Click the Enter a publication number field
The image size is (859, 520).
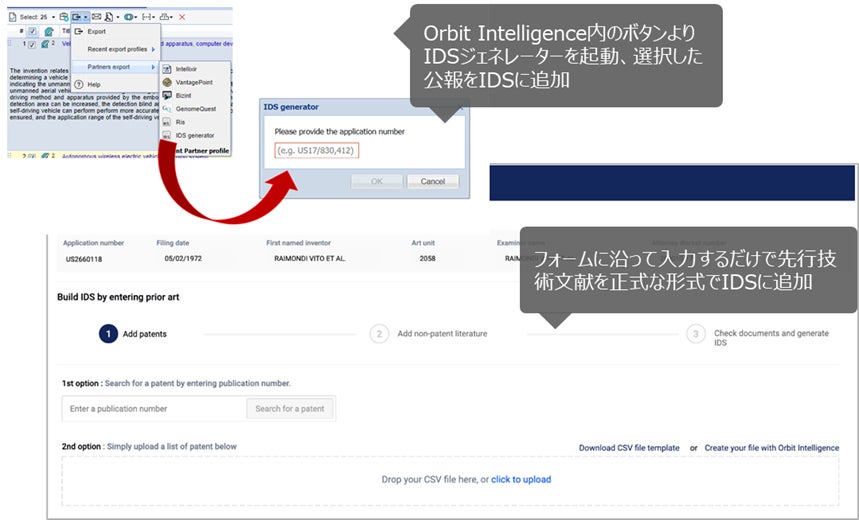pos(154,409)
